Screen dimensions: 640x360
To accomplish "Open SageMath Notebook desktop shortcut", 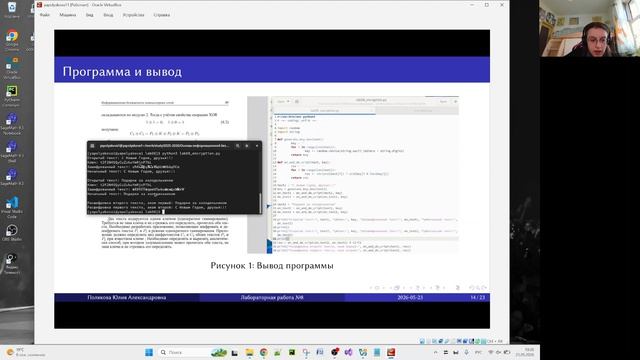I will coord(12,124).
